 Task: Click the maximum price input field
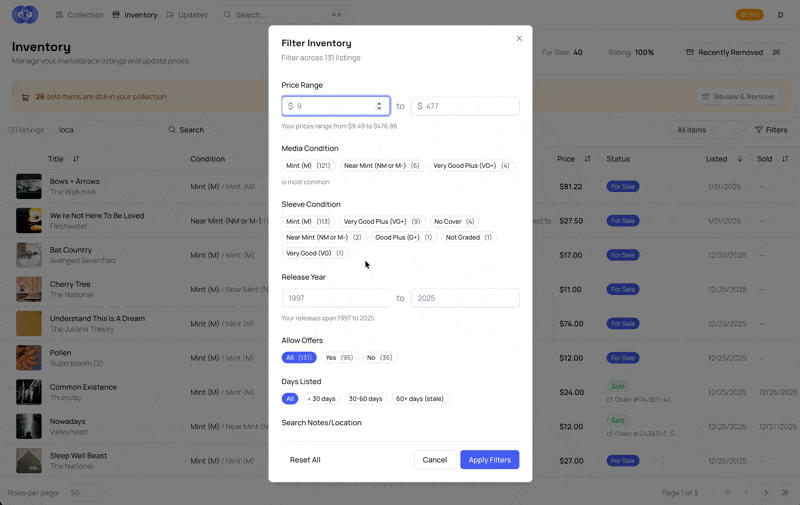click(x=465, y=106)
